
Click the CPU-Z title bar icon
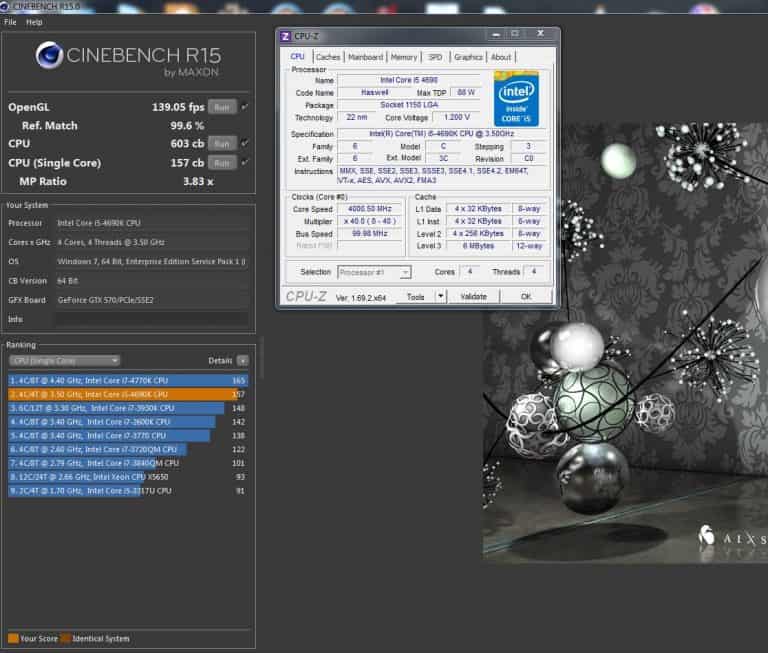[x=285, y=36]
